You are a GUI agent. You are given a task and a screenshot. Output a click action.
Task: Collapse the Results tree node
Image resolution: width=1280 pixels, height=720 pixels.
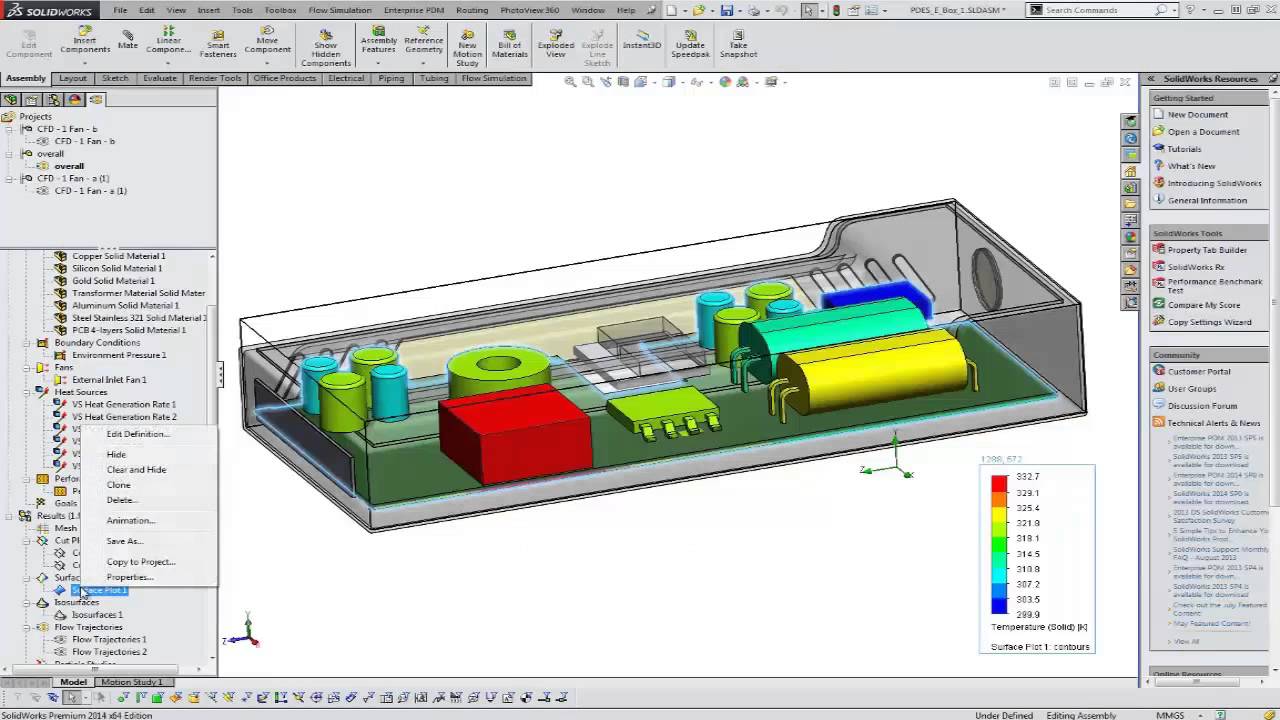pos(9,516)
